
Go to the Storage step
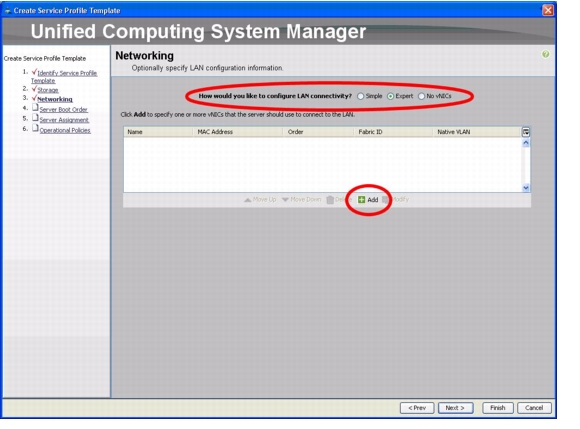pos(48,90)
